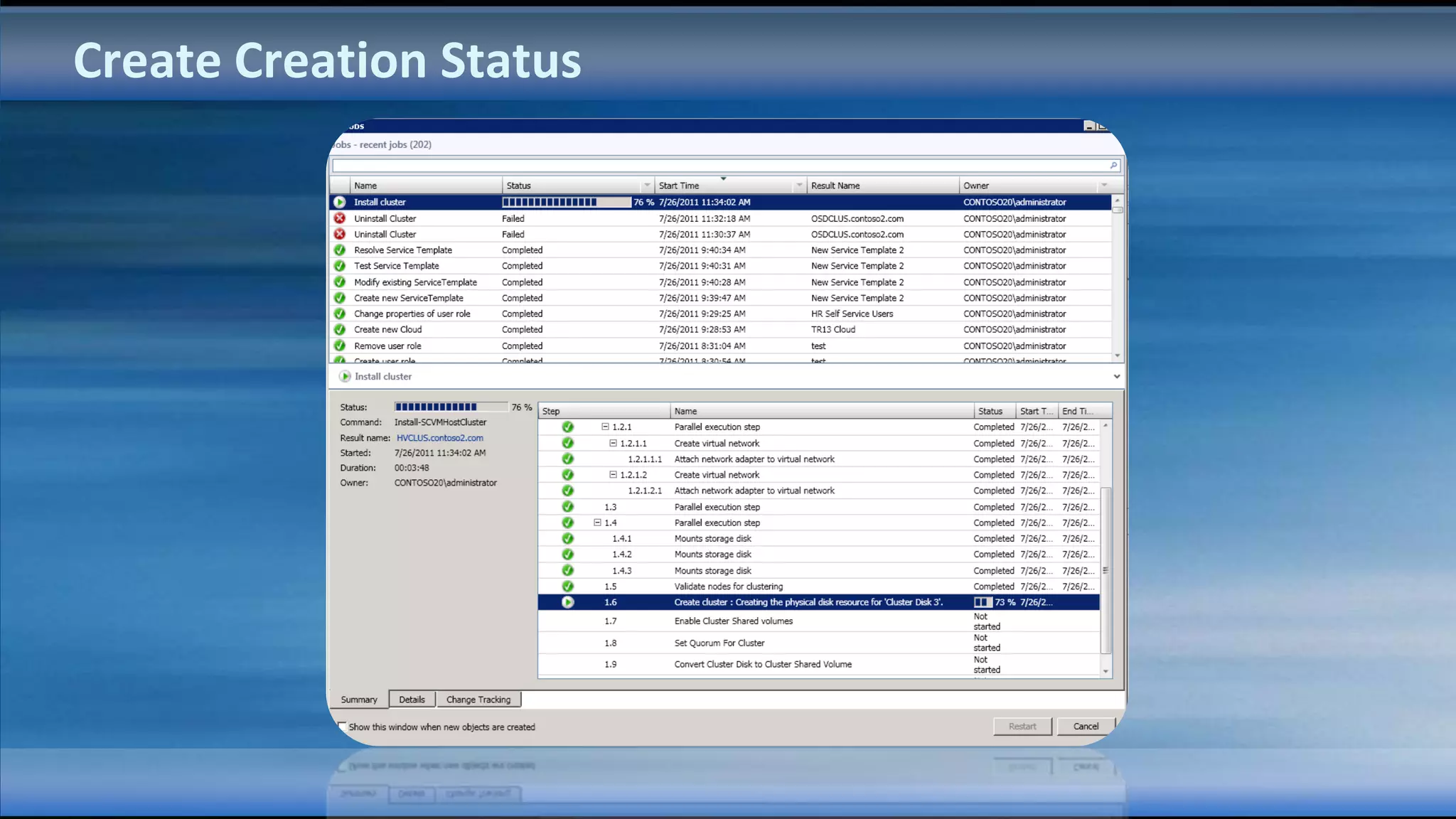Sort steps by End Time column header
Screen dimensions: 1456x819
(x=1084, y=411)
